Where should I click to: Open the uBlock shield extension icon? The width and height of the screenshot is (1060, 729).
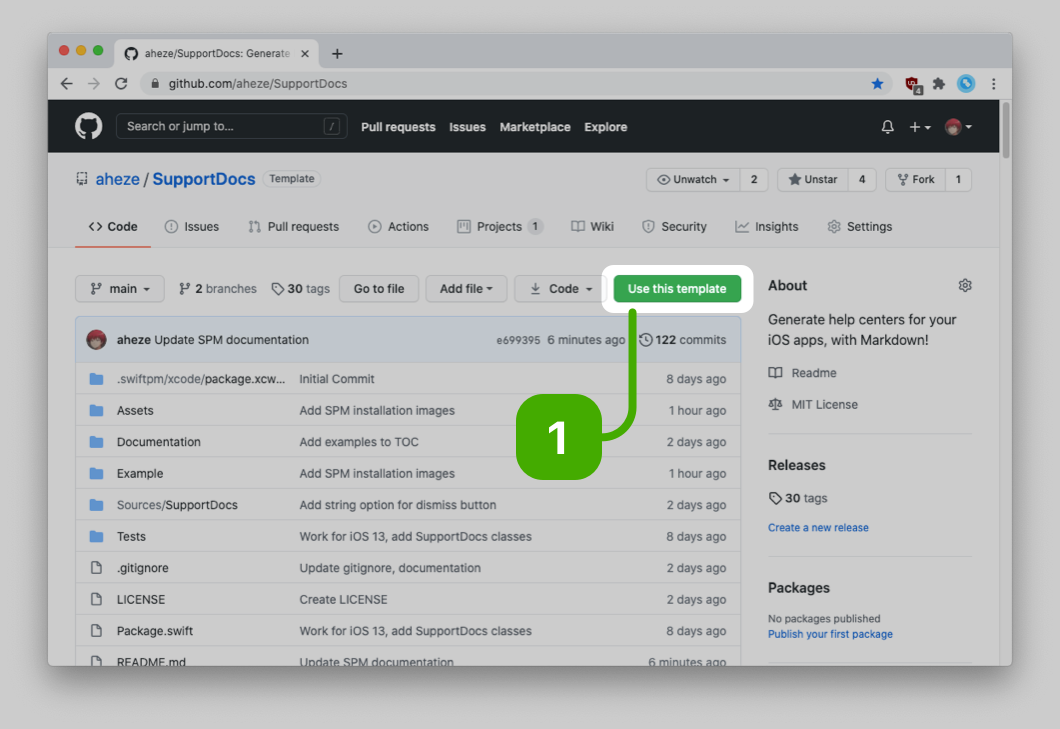tap(913, 85)
